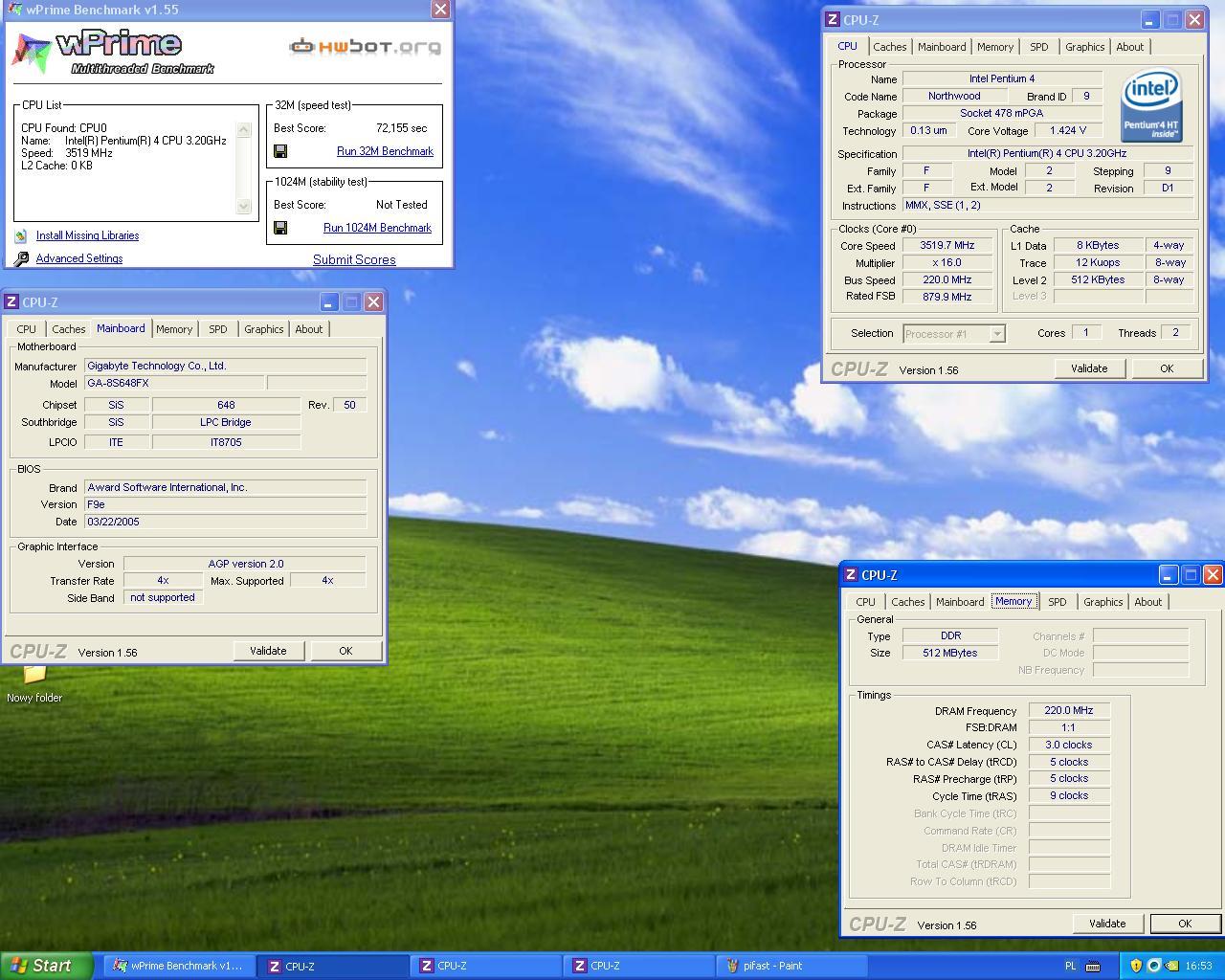Screen dimensions: 1225x980
Task: Click the floppy save icon beside Run 1024M Benchmark
Action: pos(280,228)
